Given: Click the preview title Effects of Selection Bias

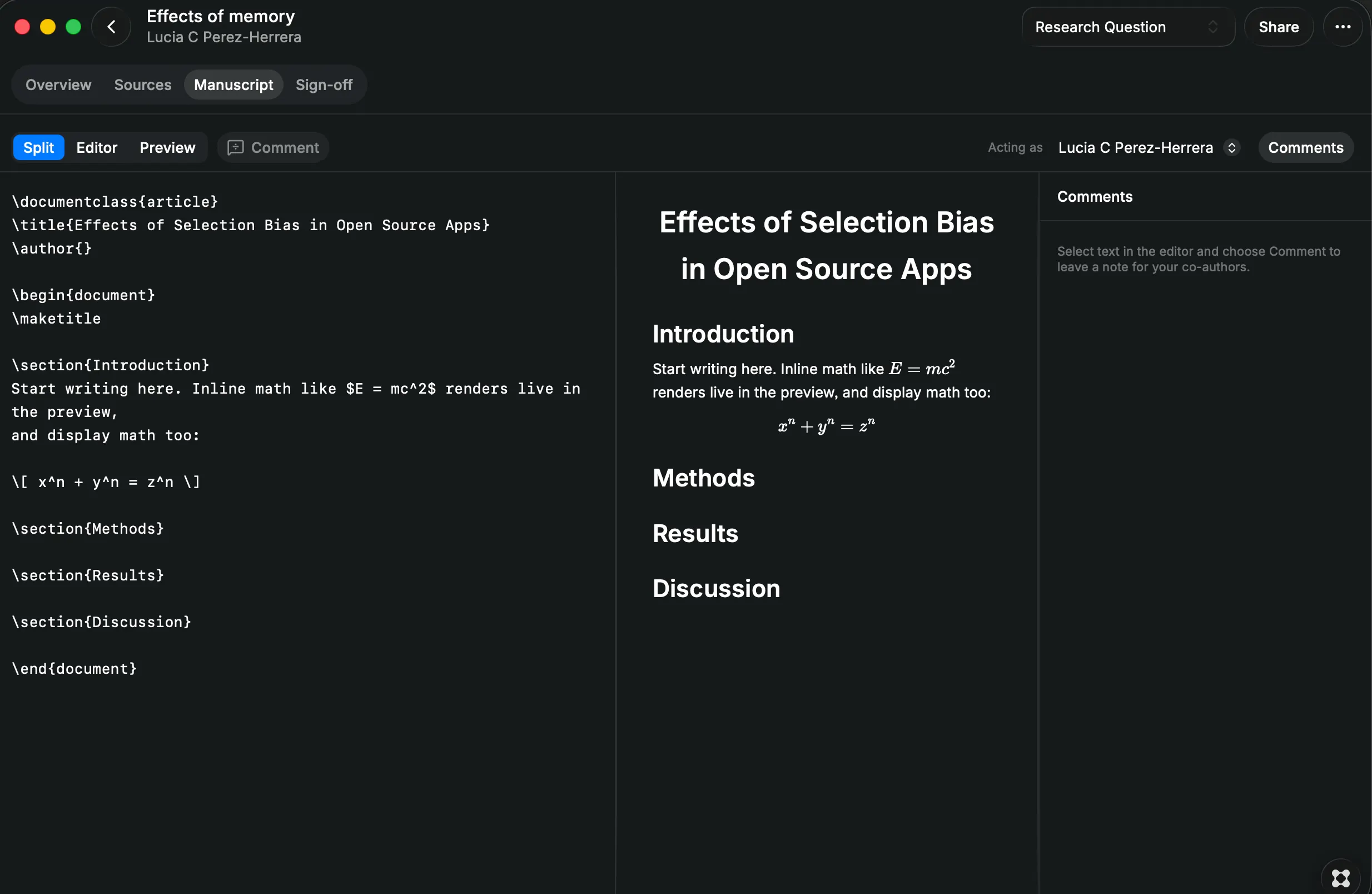Looking at the screenshot, I should pyautogui.click(x=826, y=246).
